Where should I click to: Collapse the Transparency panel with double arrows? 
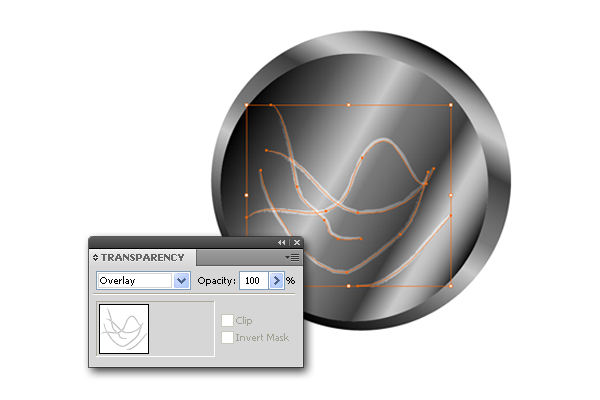click(282, 242)
